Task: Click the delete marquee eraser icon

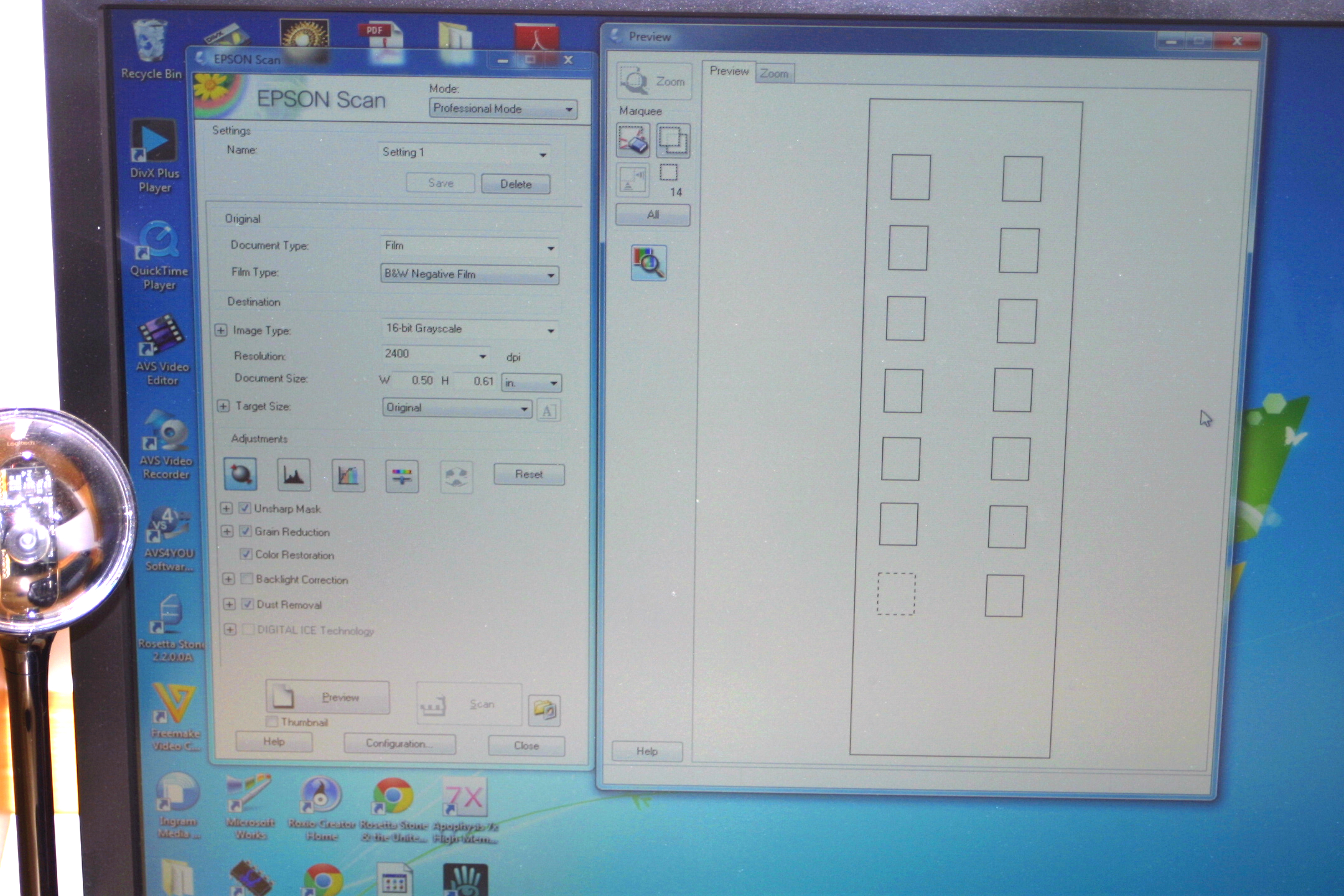Action: coord(633,140)
